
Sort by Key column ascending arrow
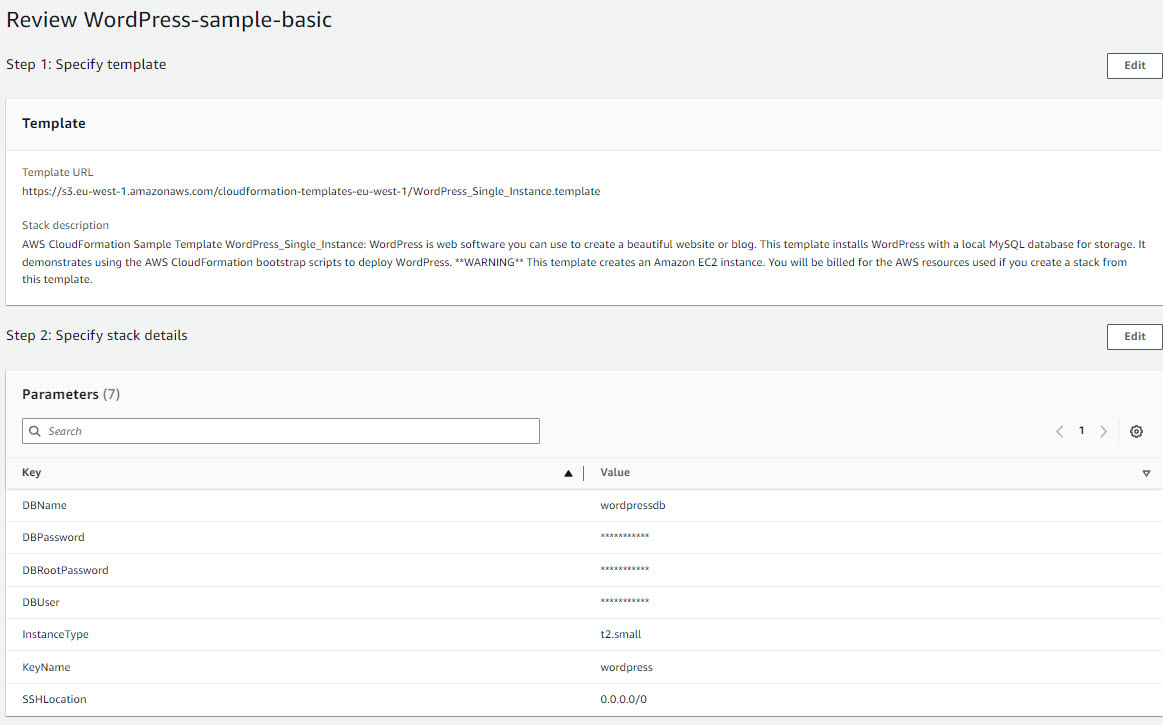(568, 473)
